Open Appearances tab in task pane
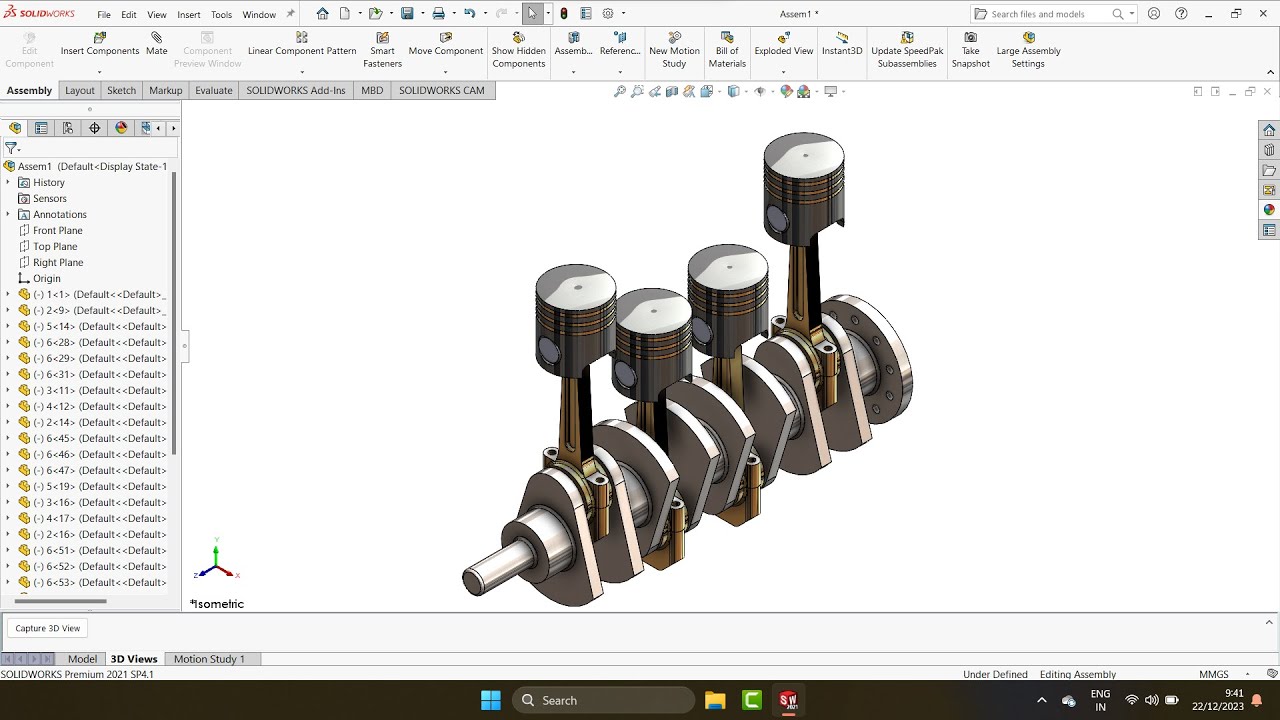 click(1269, 210)
